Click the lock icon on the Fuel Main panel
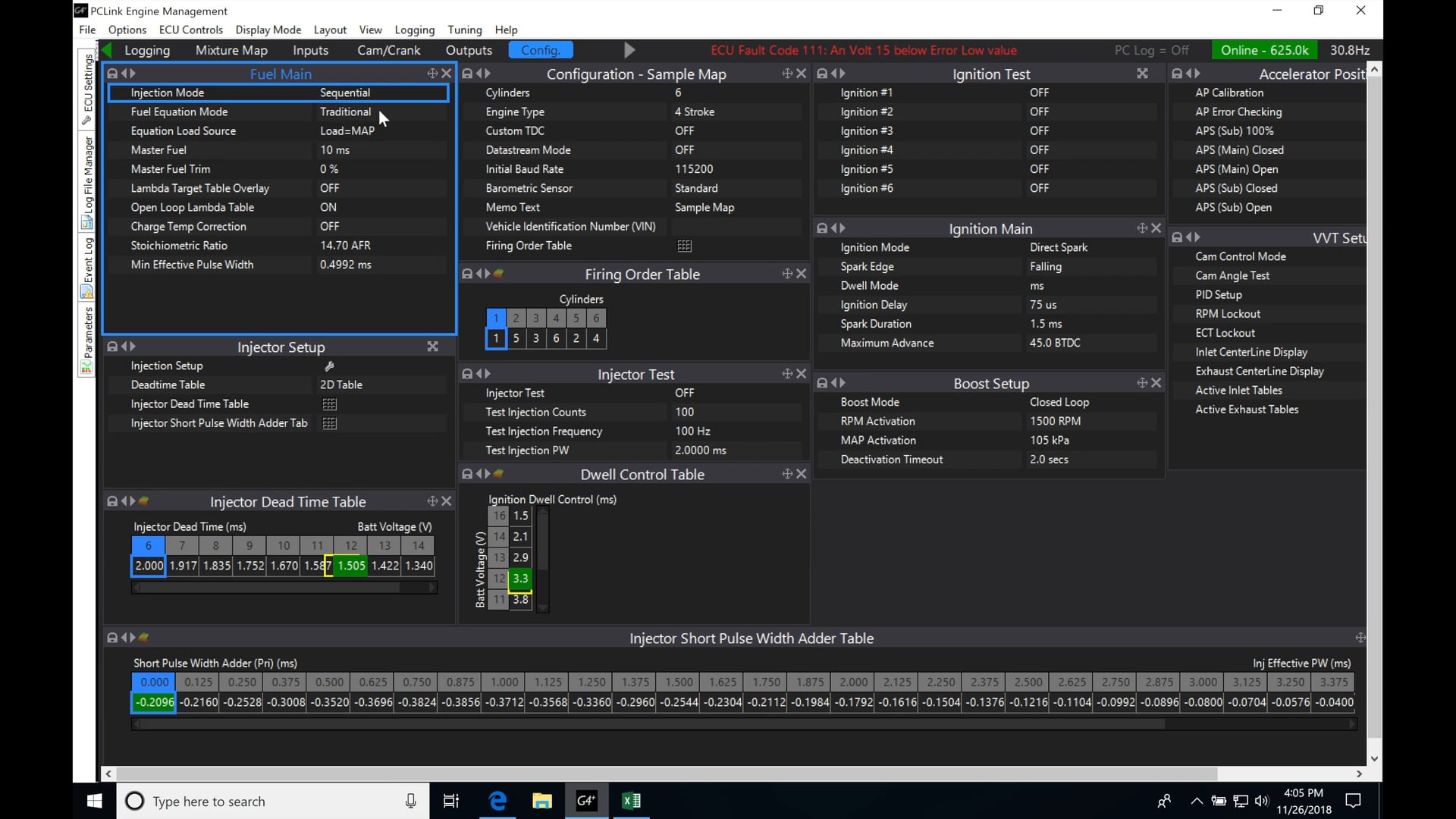This screenshot has height=819, width=1456. click(x=112, y=73)
